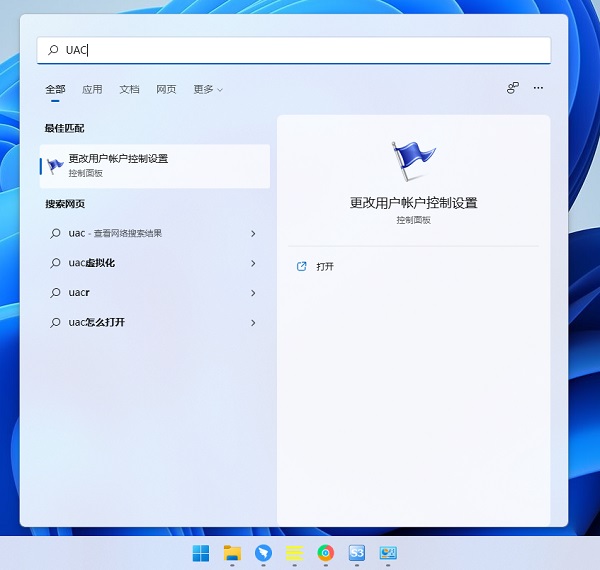The height and width of the screenshot is (570, 600).
Task: Open the S3 app on taskbar
Action: pyautogui.click(x=356, y=553)
